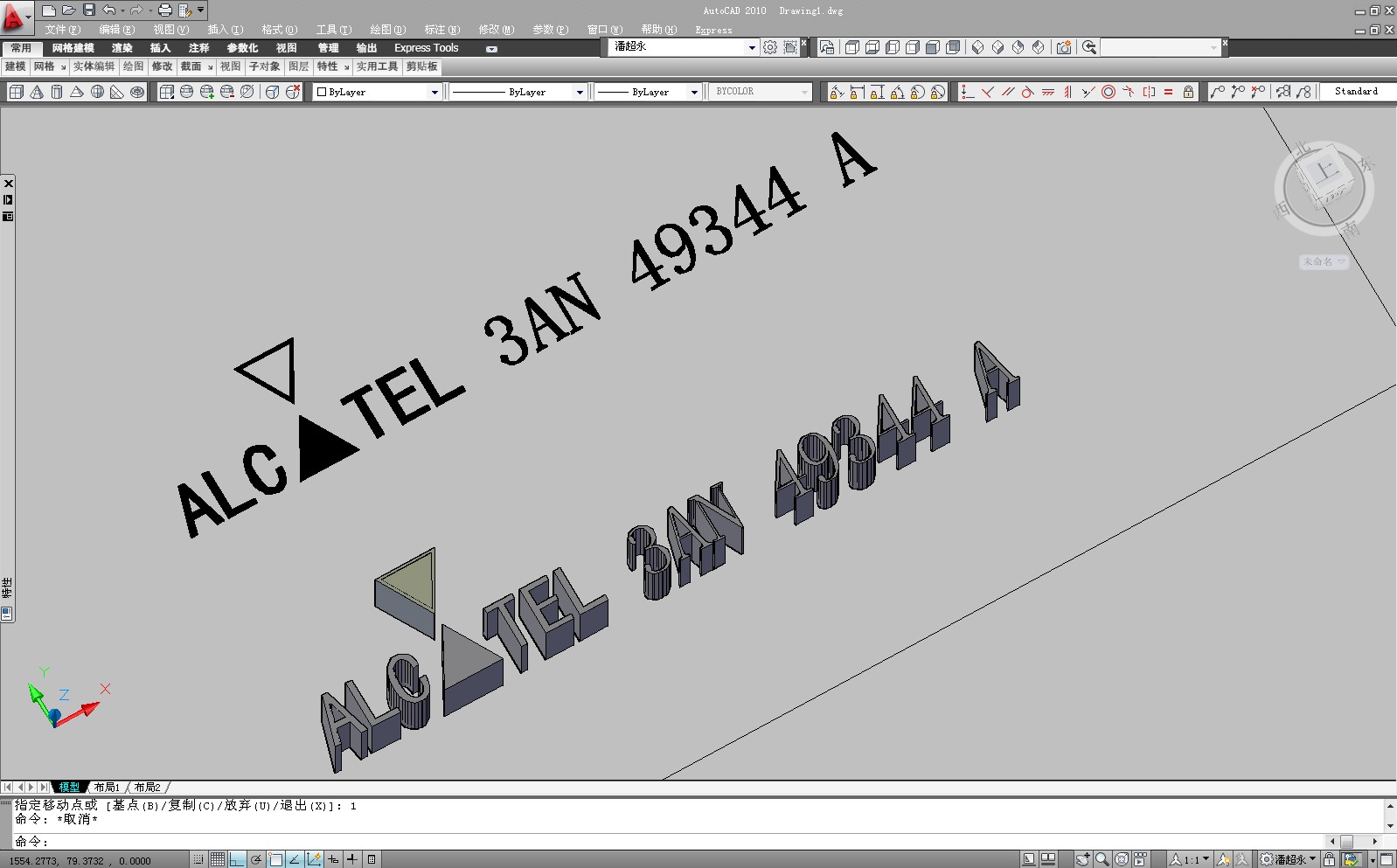The height and width of the screenshot is (868, 1397).
Task: Toggle ortho mode in status bar
Action: click(x=237, y=860)
